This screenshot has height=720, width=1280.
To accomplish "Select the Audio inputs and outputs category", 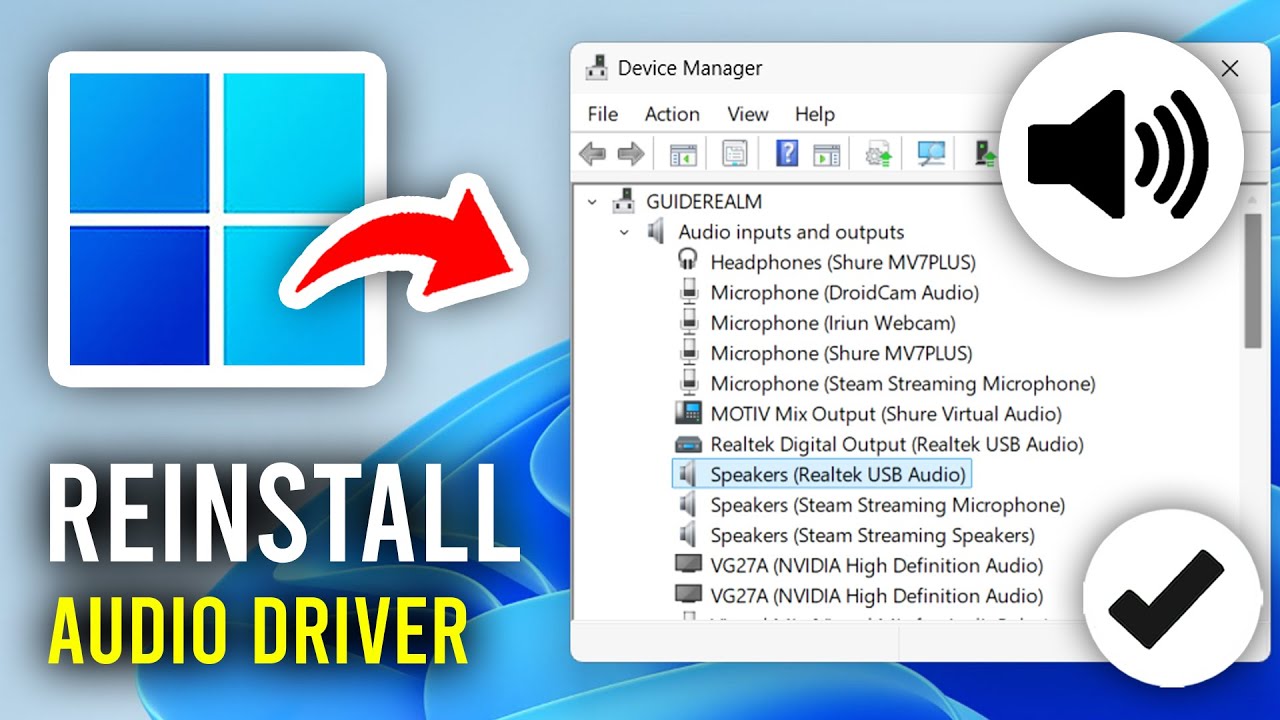I will (x=791, y=232).
